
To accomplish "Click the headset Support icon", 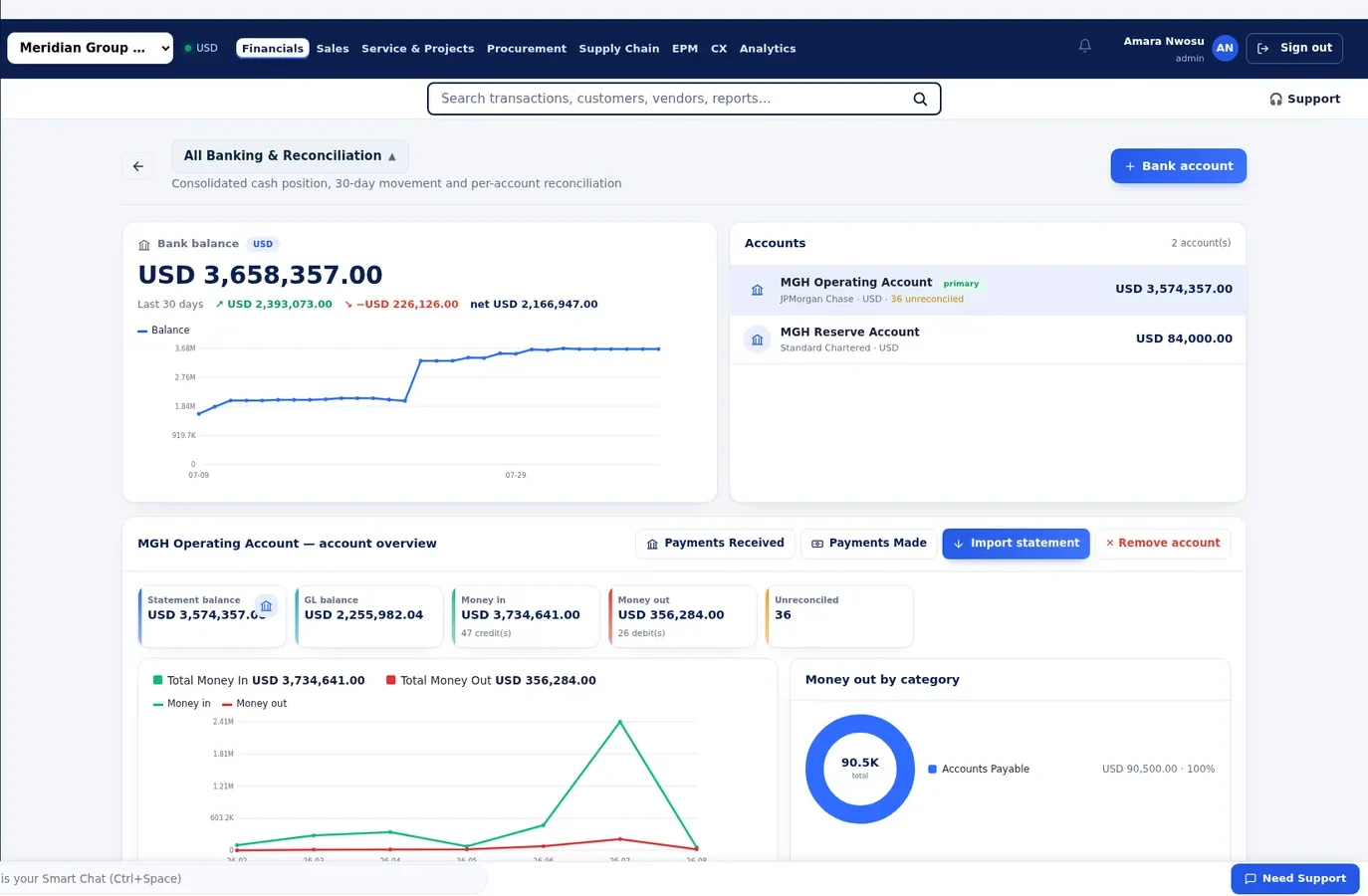I will (x=1275, y=99).
